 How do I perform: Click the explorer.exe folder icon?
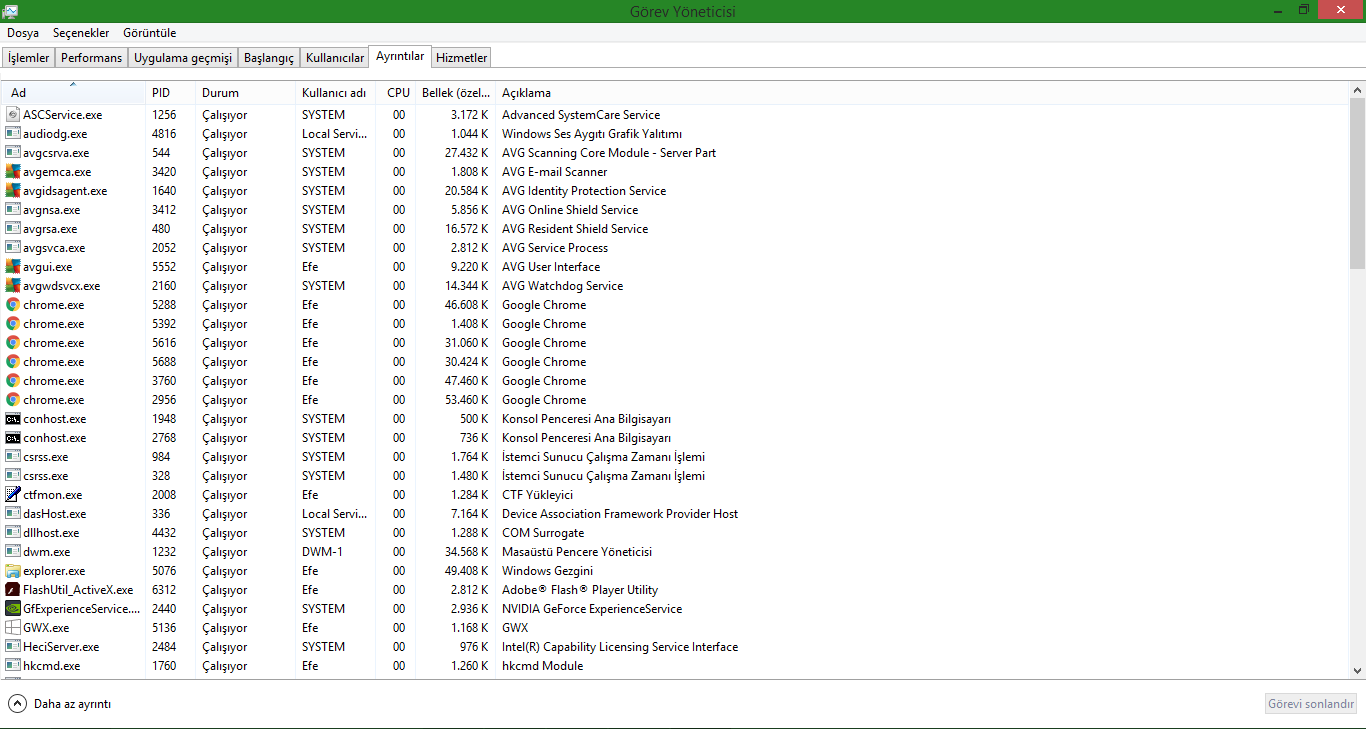[x=13, y=571]
